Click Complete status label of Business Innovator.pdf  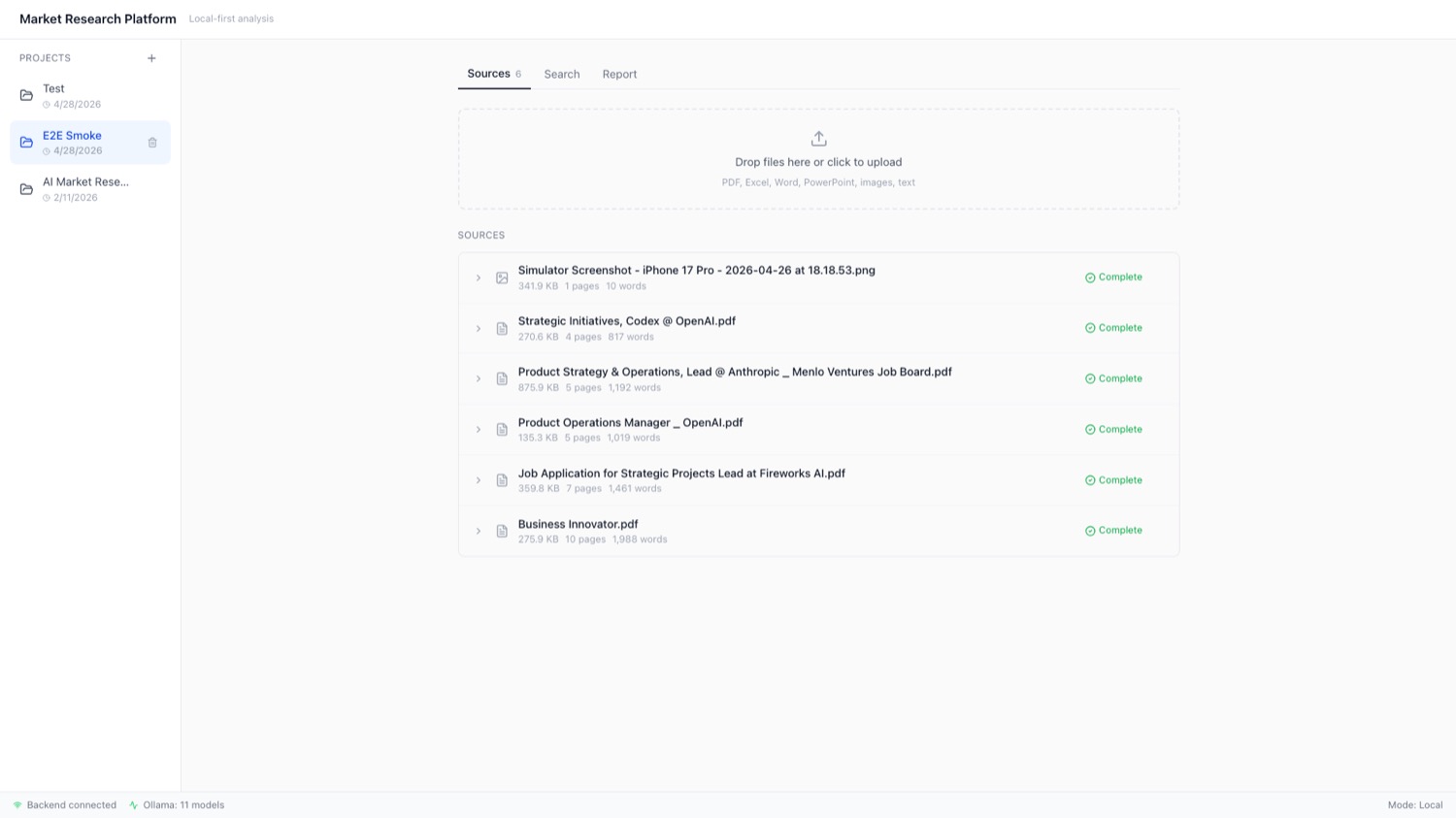1120,531
